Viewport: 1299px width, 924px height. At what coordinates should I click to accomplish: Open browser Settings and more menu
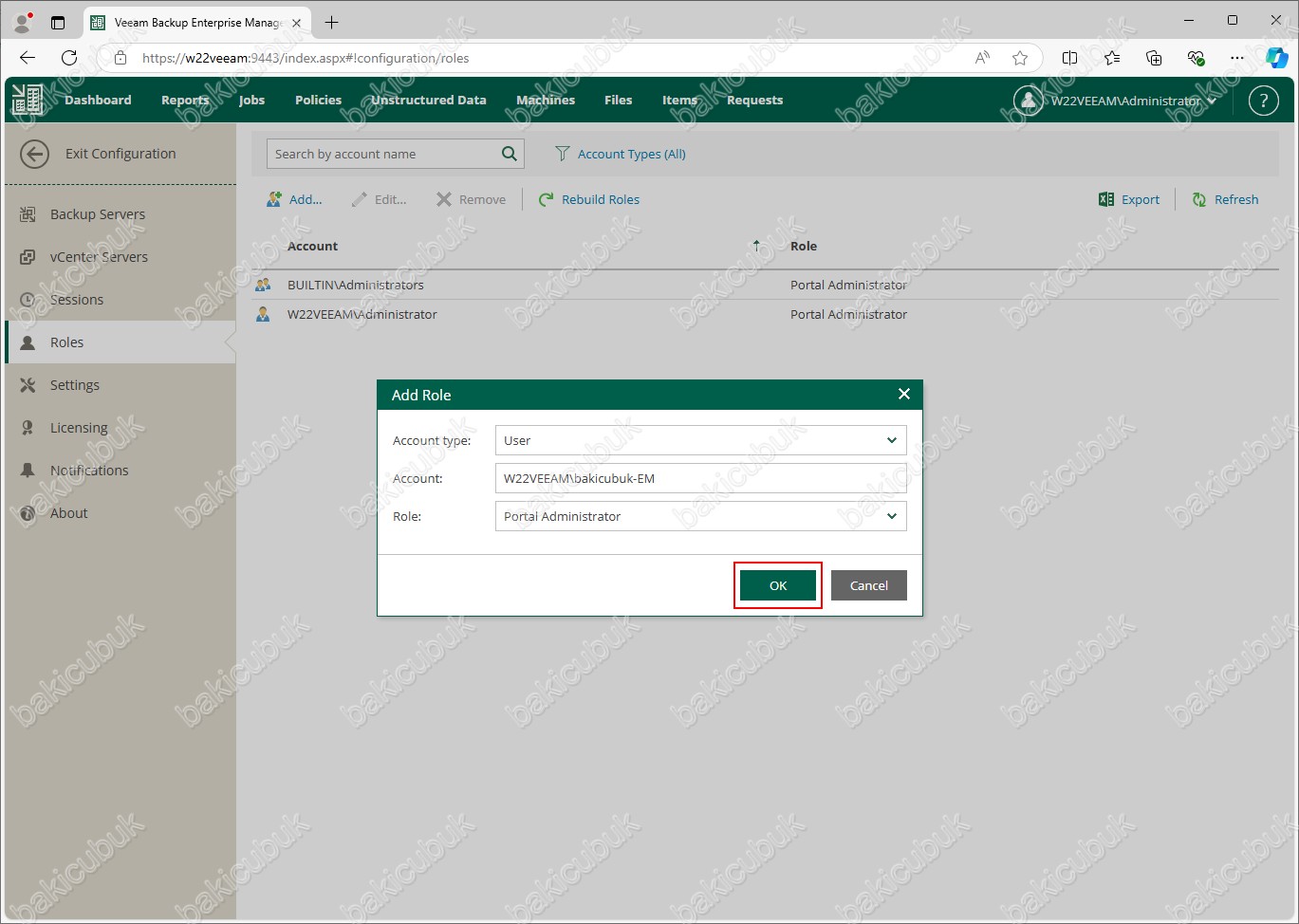(x=1236, y=58)
